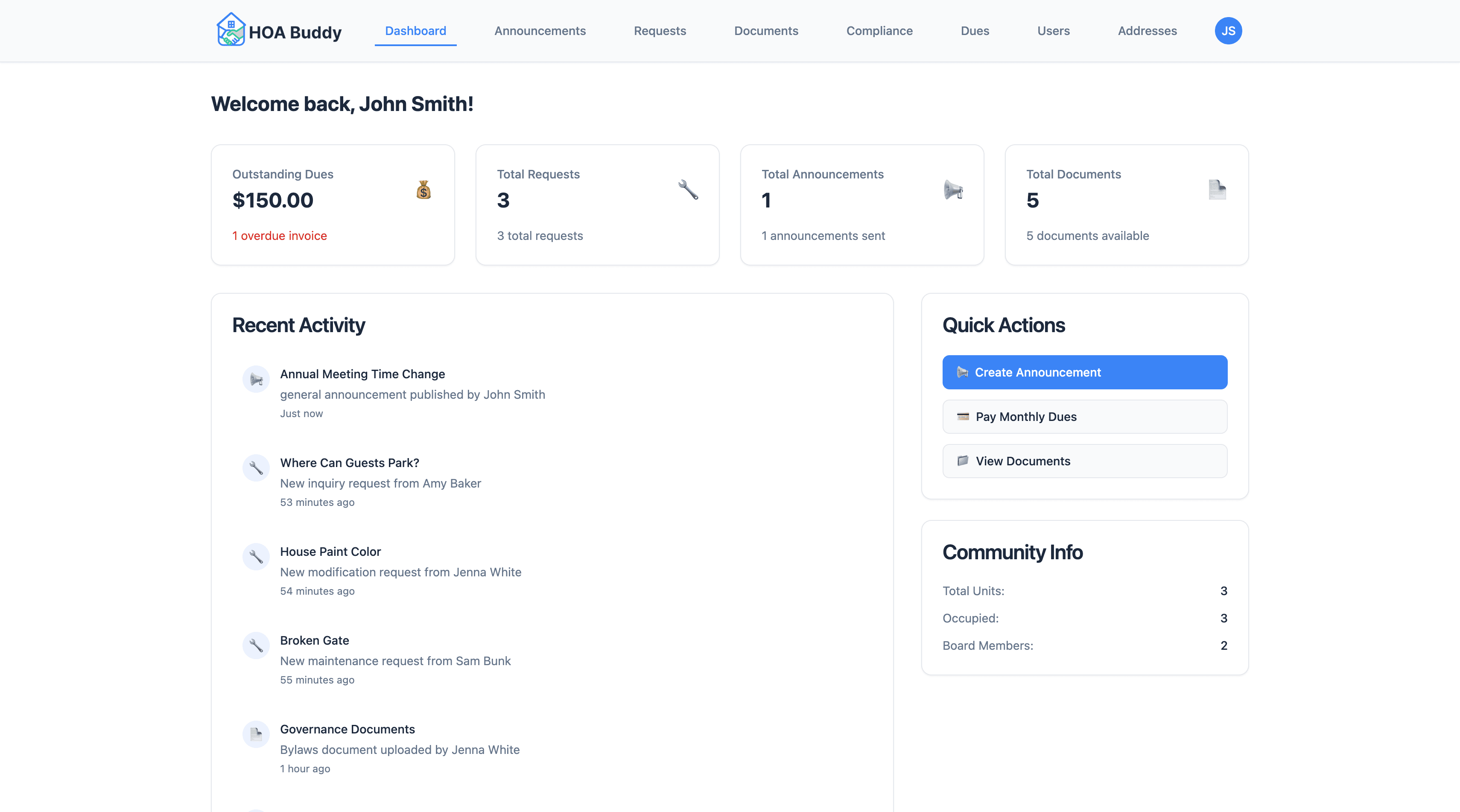Switch to the Dashboard tab
The height and width of the screenshot is (812, 1460).
(x=415, y=31)
